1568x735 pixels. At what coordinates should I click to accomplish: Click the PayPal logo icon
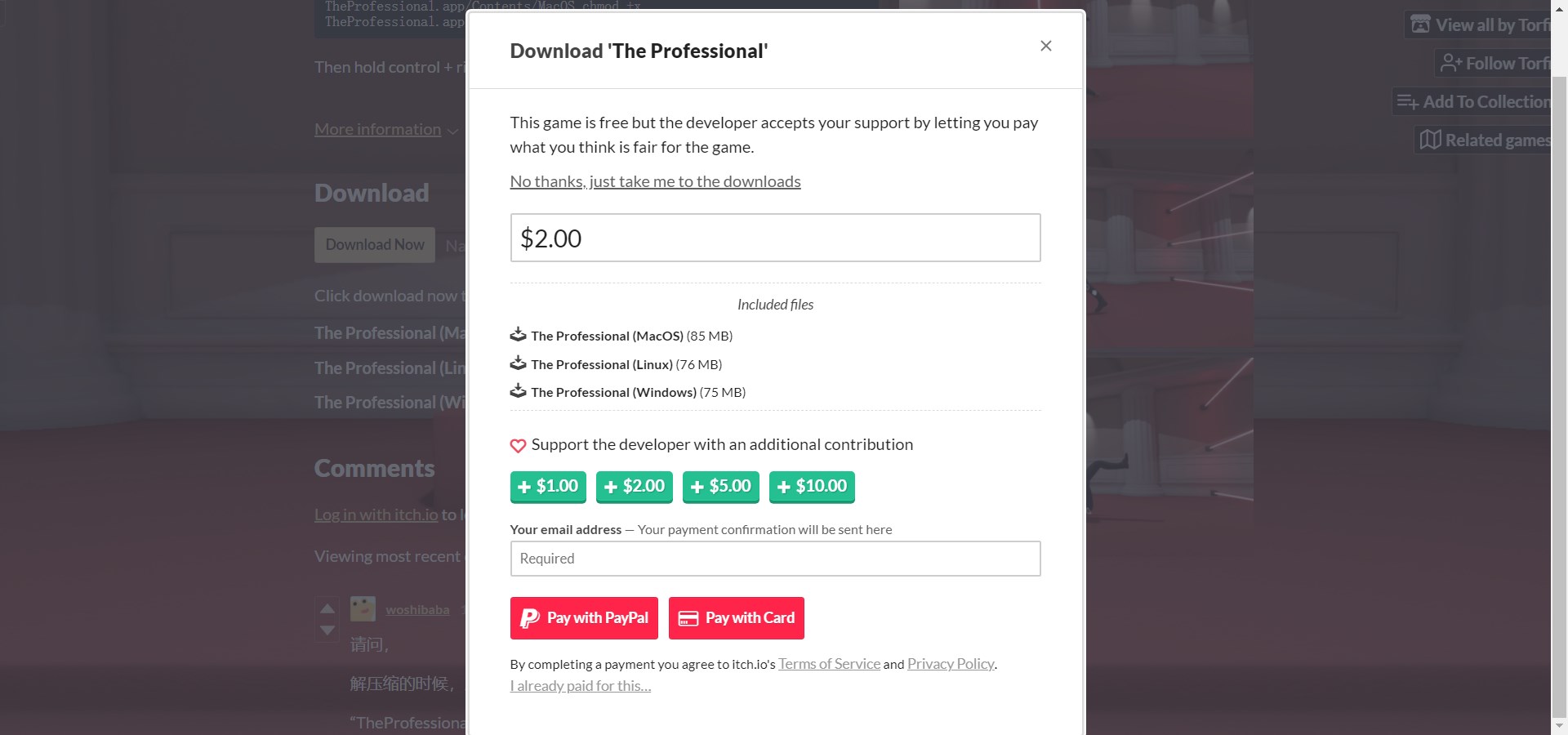pyautogui.click(x=530, y=618)
